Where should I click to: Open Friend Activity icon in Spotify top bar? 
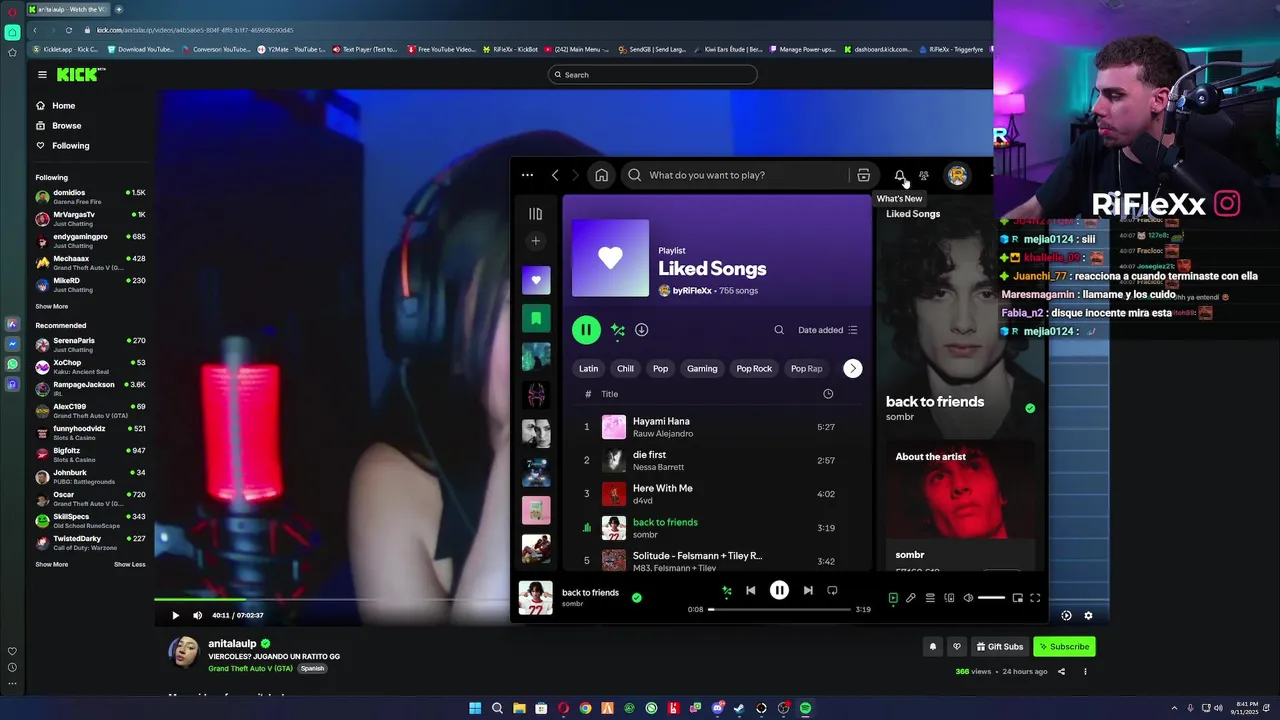tap(924, 175)
